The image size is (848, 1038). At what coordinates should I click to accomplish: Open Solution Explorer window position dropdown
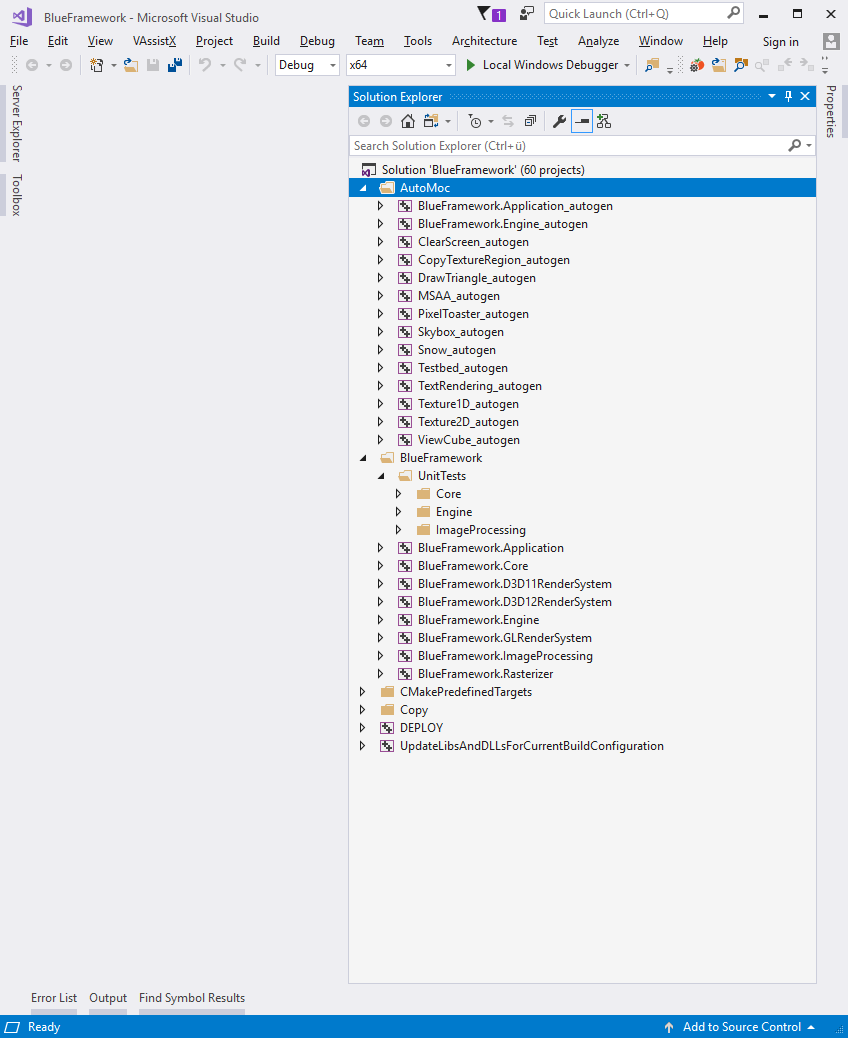[772, 96]
